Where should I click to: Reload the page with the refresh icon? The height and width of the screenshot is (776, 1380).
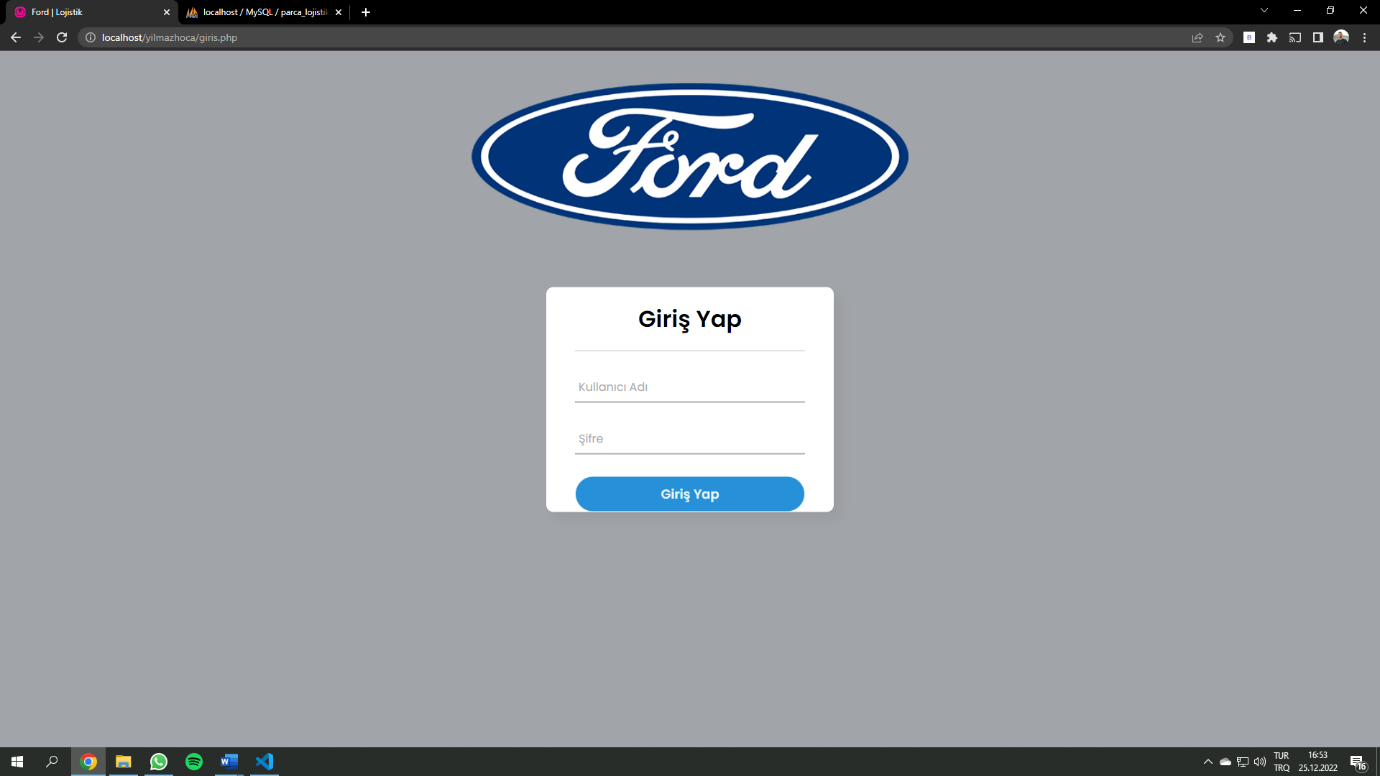(x=61, y=38)
